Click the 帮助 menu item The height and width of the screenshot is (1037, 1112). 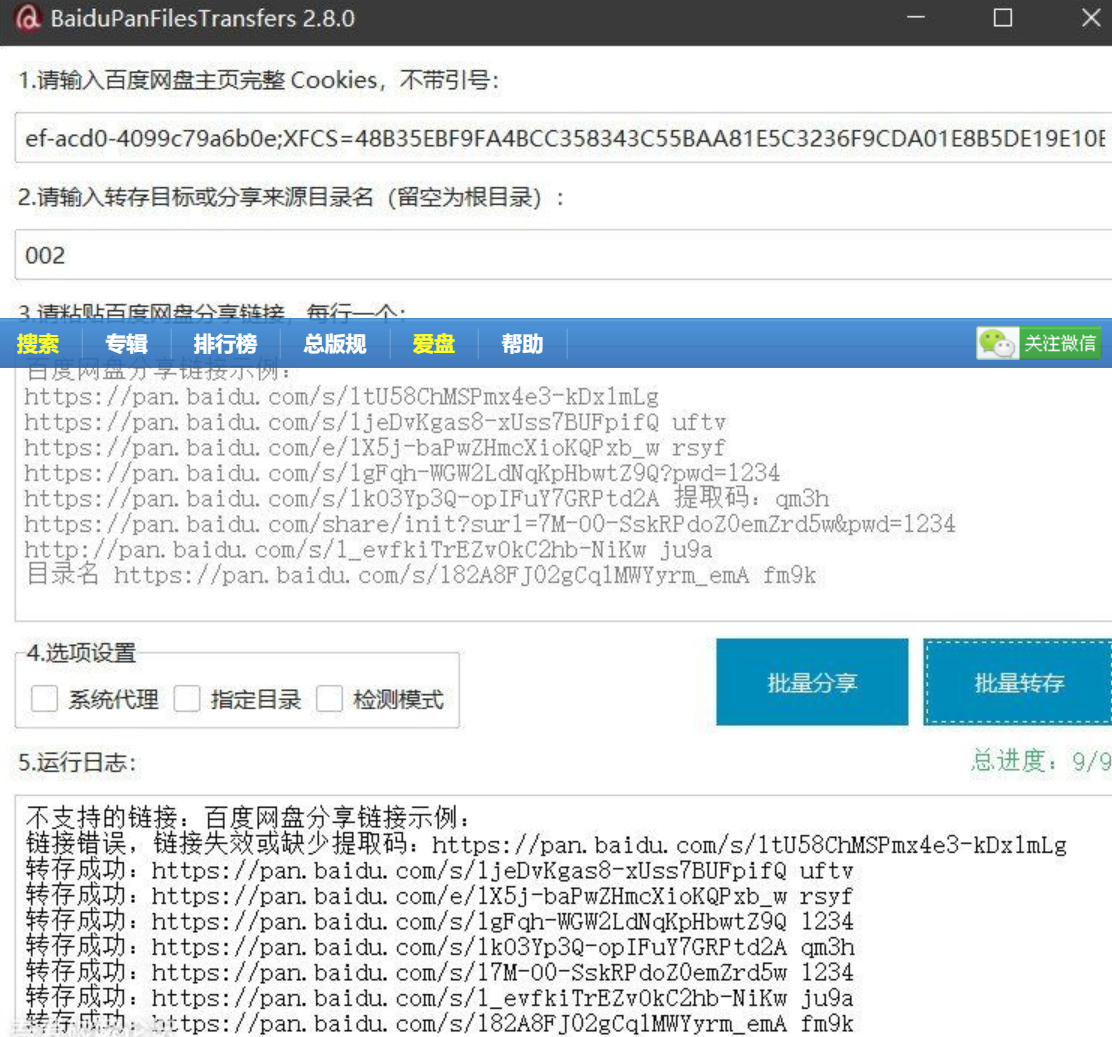[522, 344]
